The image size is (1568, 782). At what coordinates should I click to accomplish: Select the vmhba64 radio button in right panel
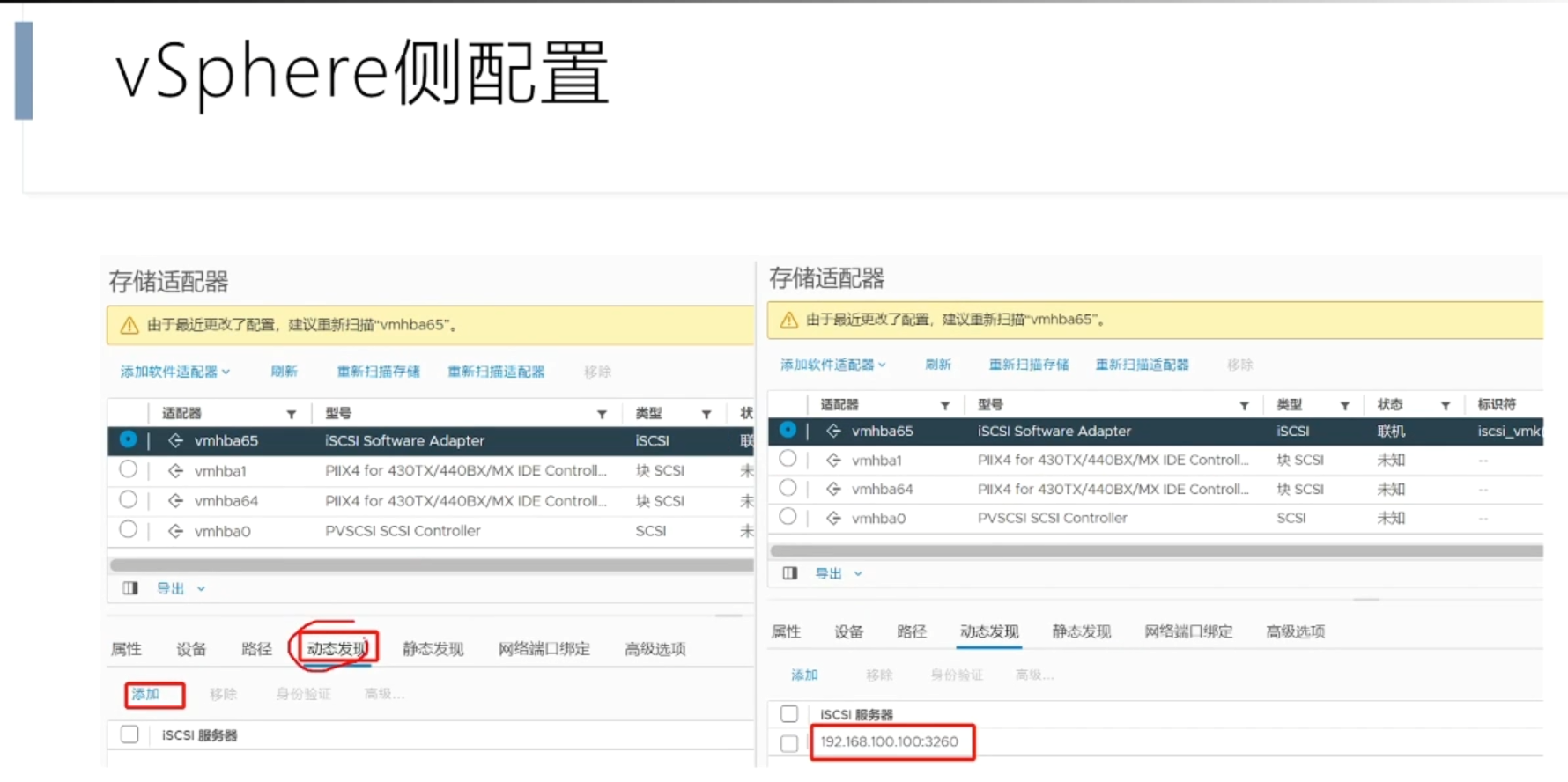pos(788,487)
